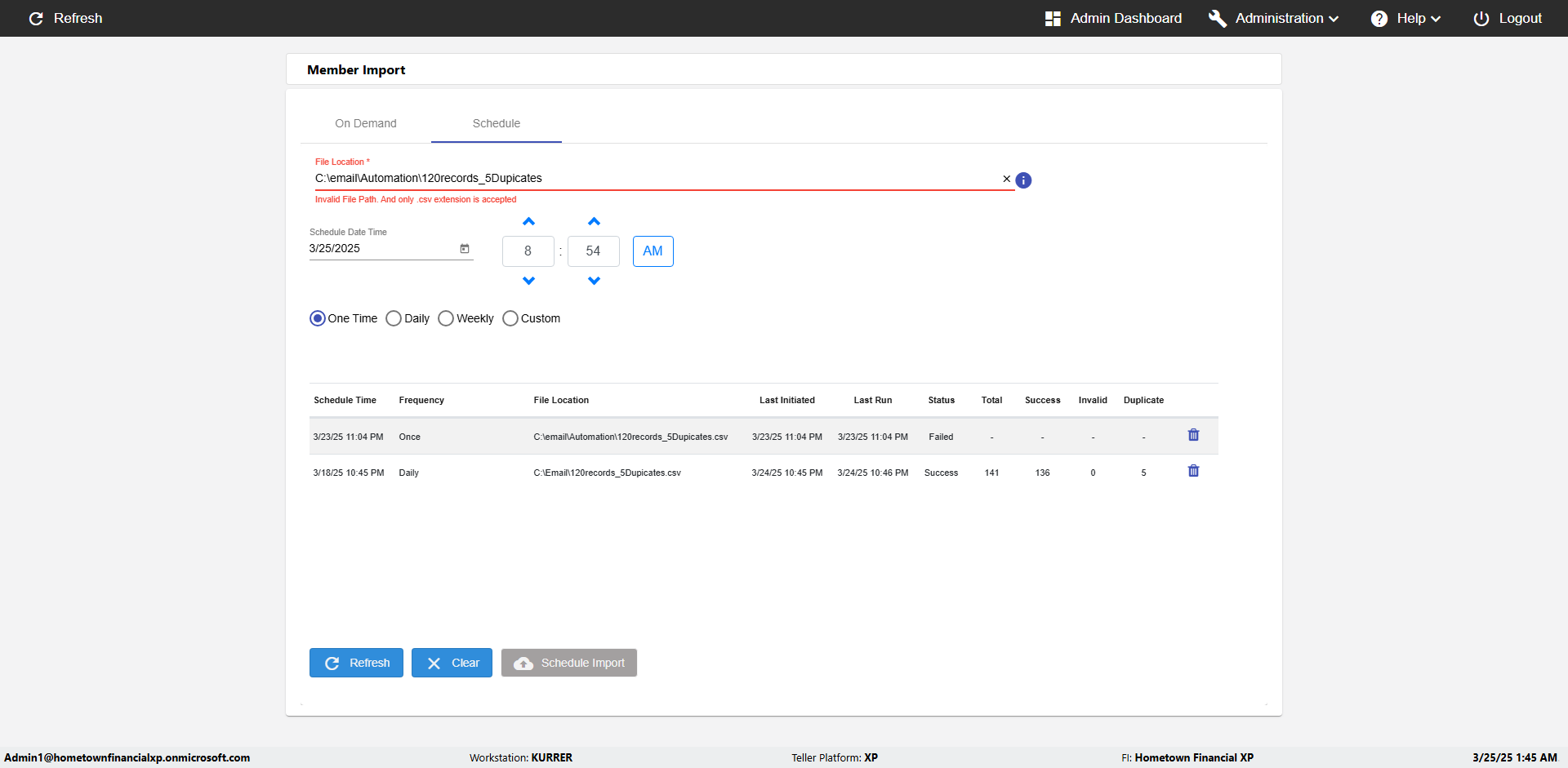
Task: Click the Duplicate column header
Action: point(1143,400)
